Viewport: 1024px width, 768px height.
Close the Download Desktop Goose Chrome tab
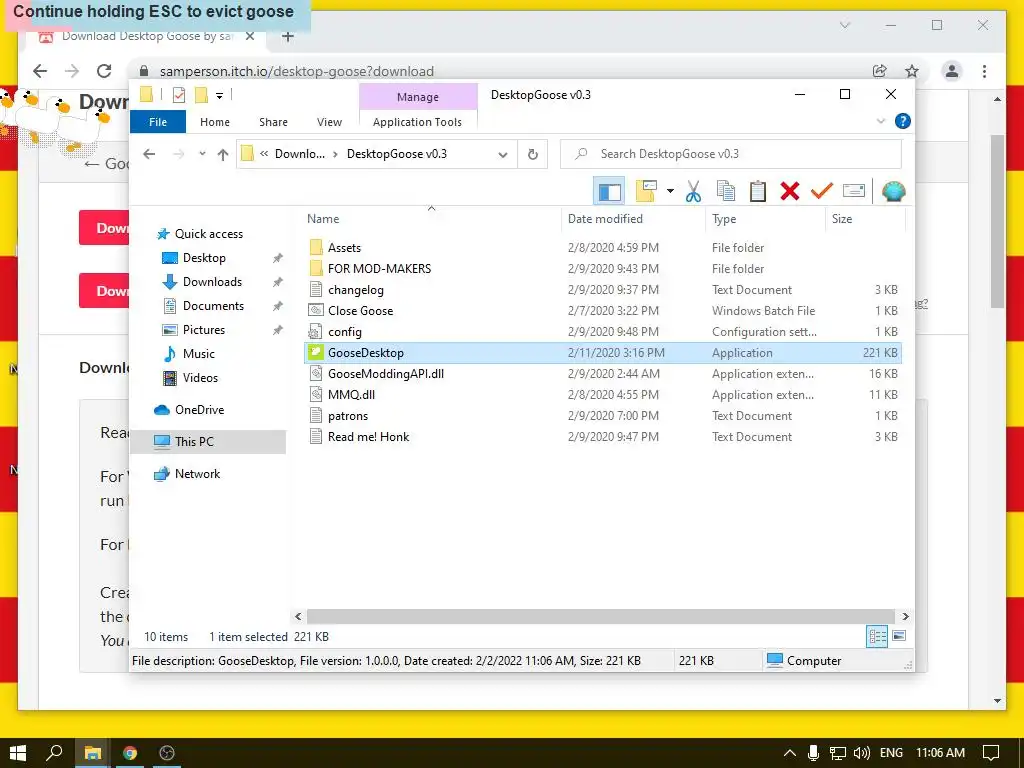tap(249, 37)
